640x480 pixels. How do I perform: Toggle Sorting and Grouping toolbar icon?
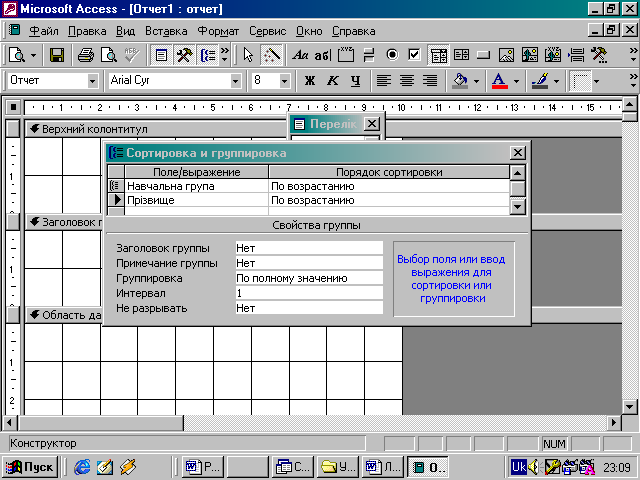tap(208, 55)
